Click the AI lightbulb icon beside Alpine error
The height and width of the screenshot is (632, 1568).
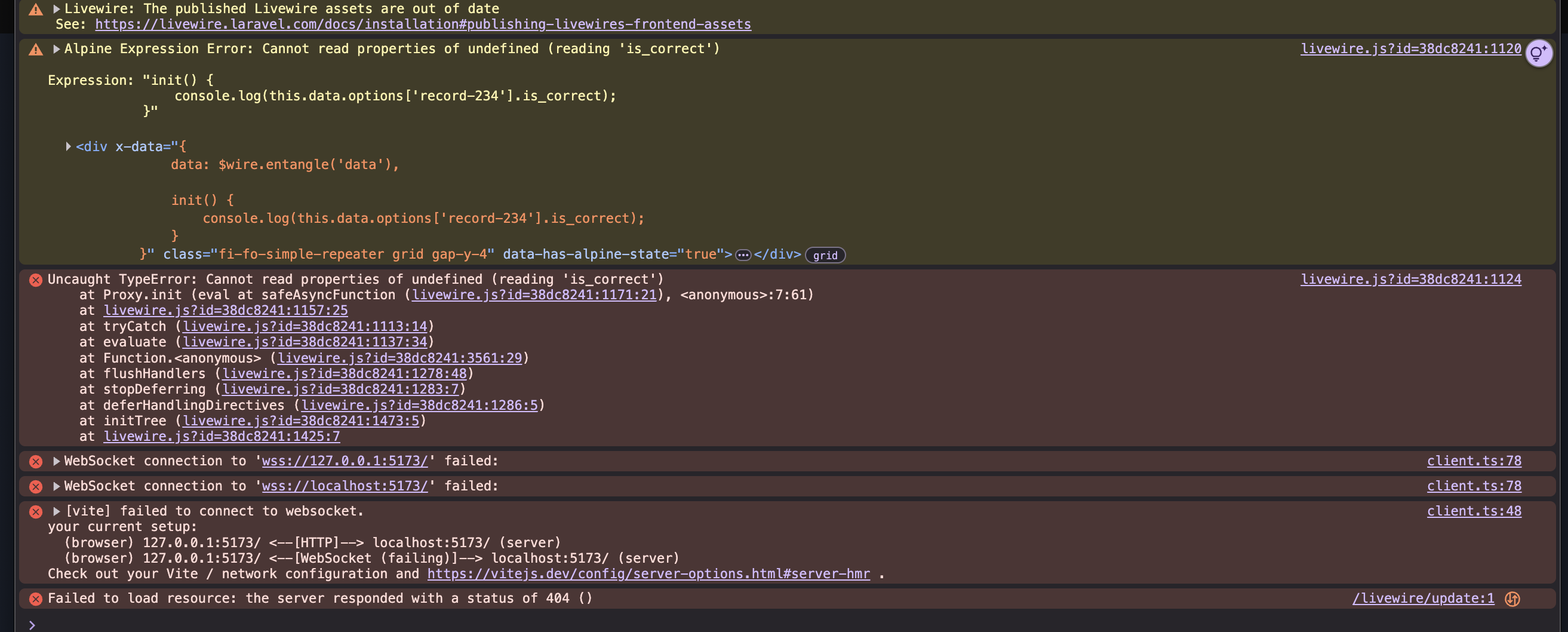click(x=1538, y=54)
